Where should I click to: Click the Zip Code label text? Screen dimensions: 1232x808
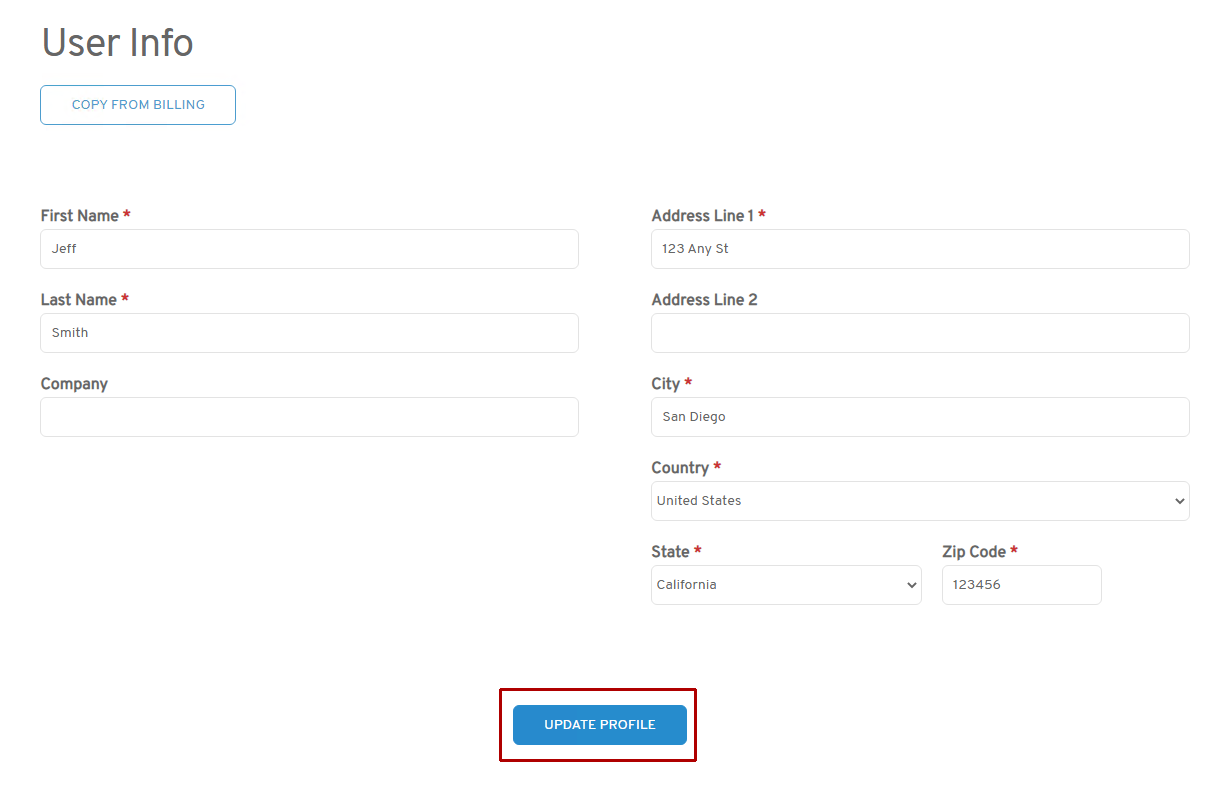click(973, 552)
